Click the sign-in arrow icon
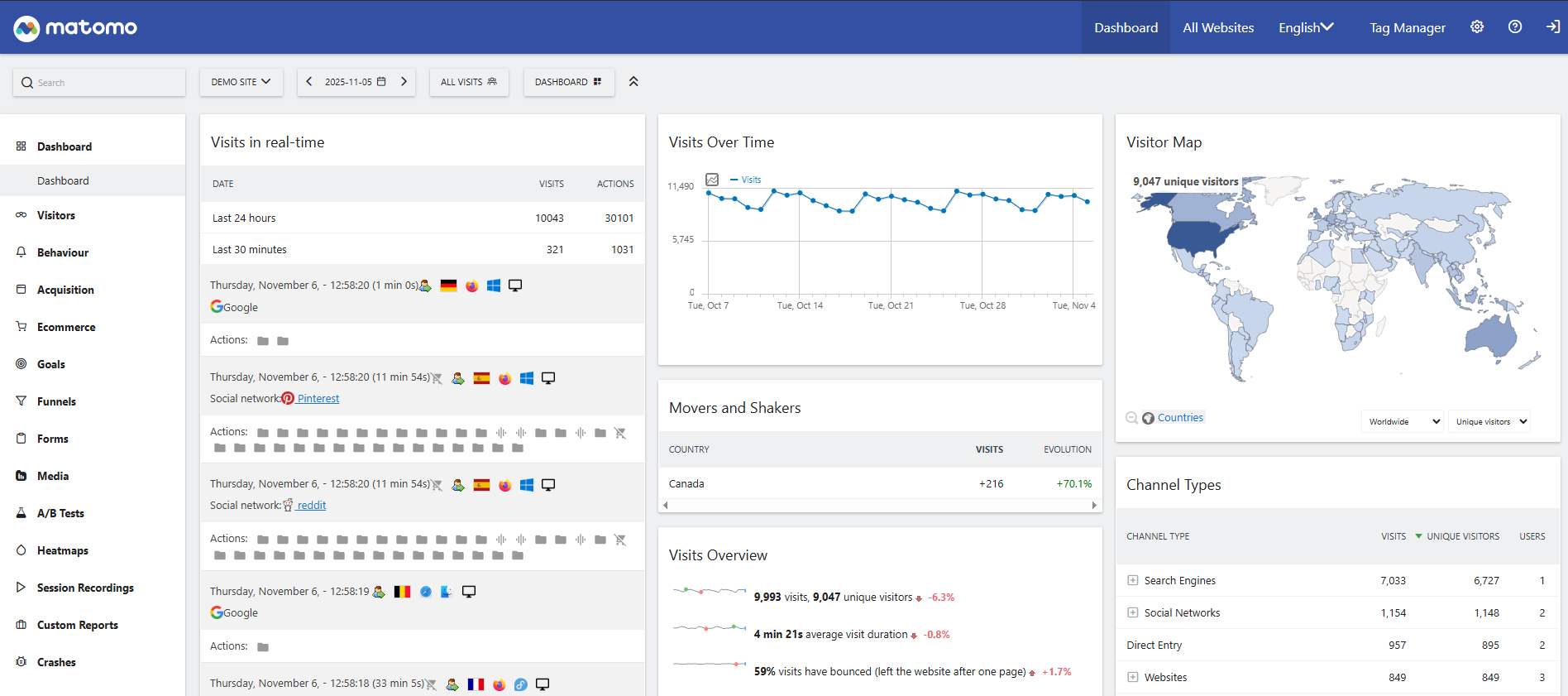Screen dimensions: 1568x696 1552,27
